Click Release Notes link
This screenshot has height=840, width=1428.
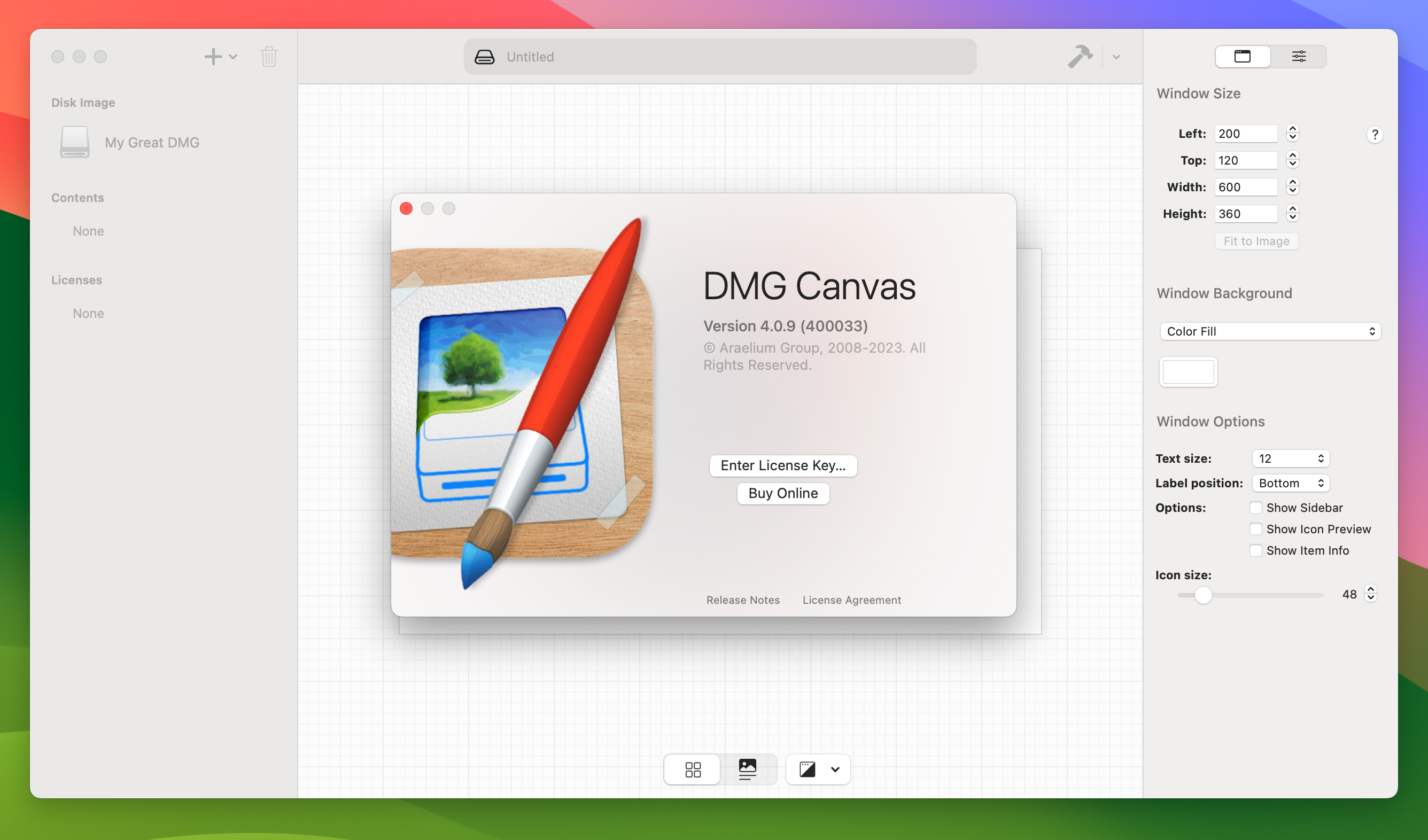(x=742, y=599)
